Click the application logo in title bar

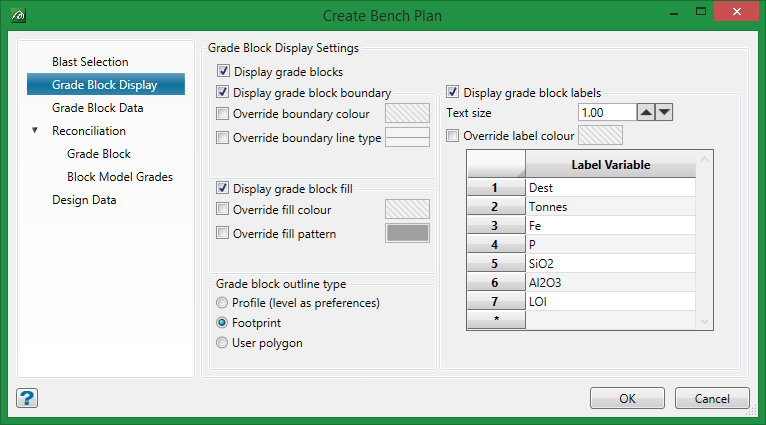(x=19, y=16)
